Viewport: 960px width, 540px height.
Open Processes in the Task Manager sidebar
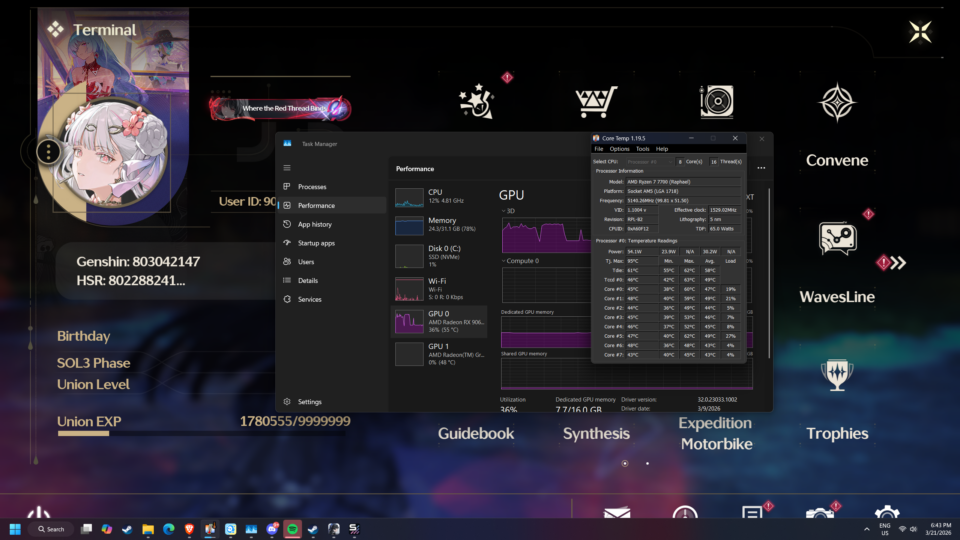(333, 187)
